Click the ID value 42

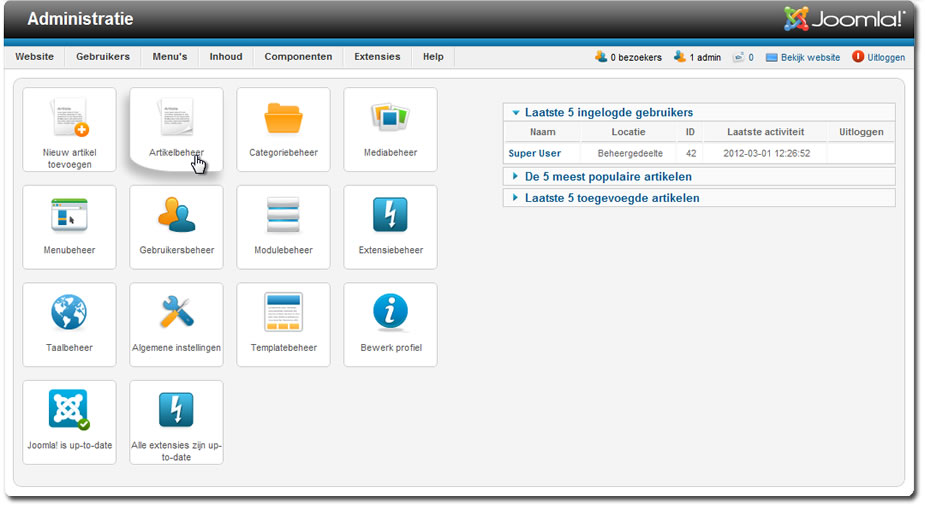coord(691,153)
